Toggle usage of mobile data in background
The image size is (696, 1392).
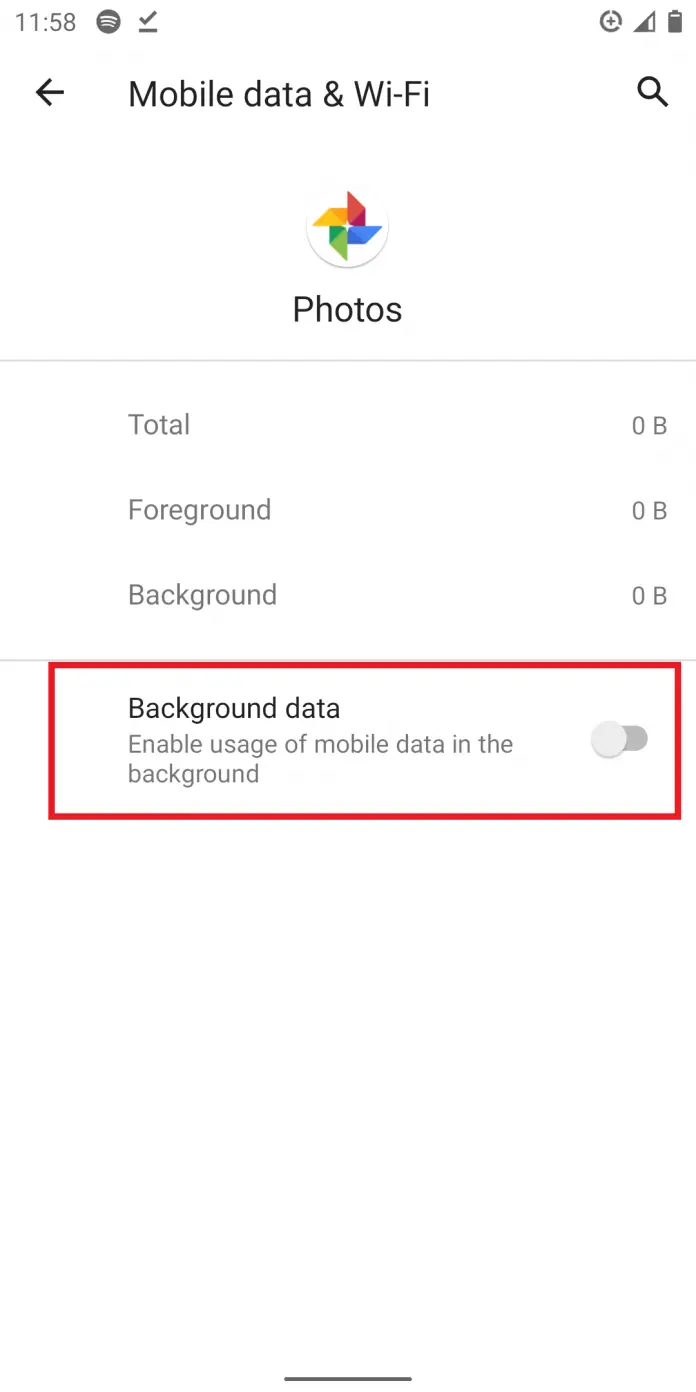pos(621,740)
